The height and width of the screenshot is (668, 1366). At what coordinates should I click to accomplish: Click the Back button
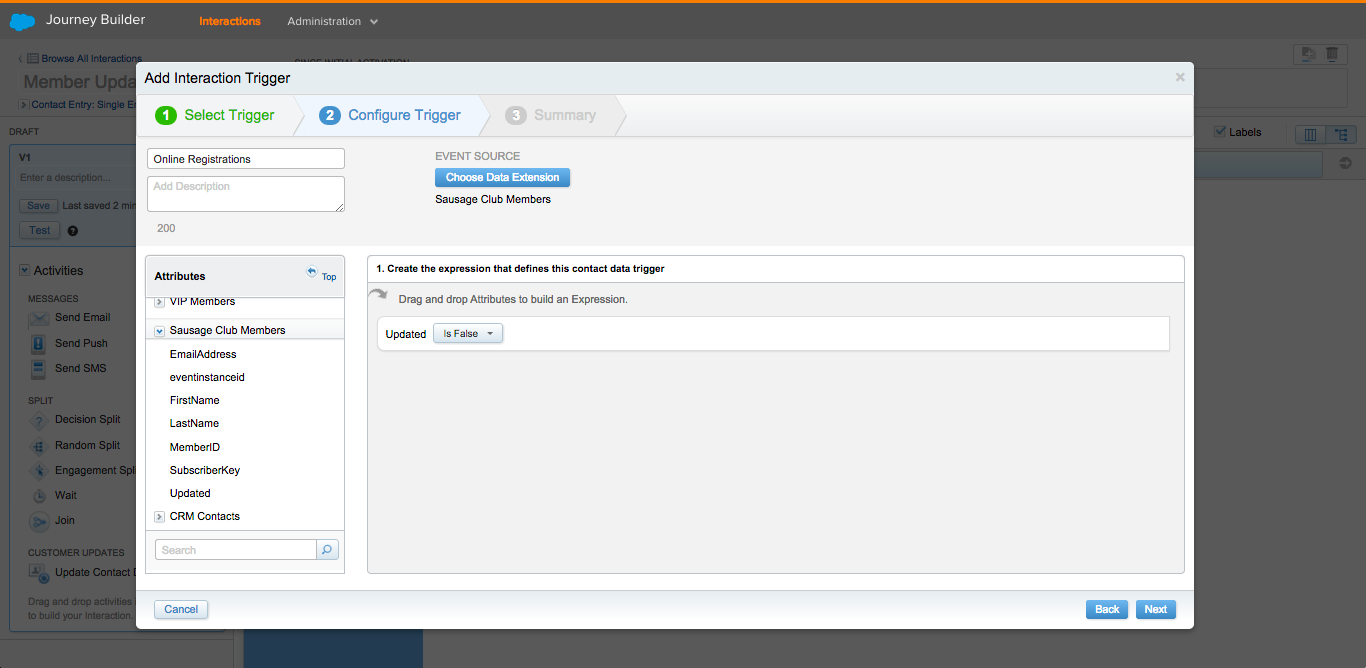1107,609
